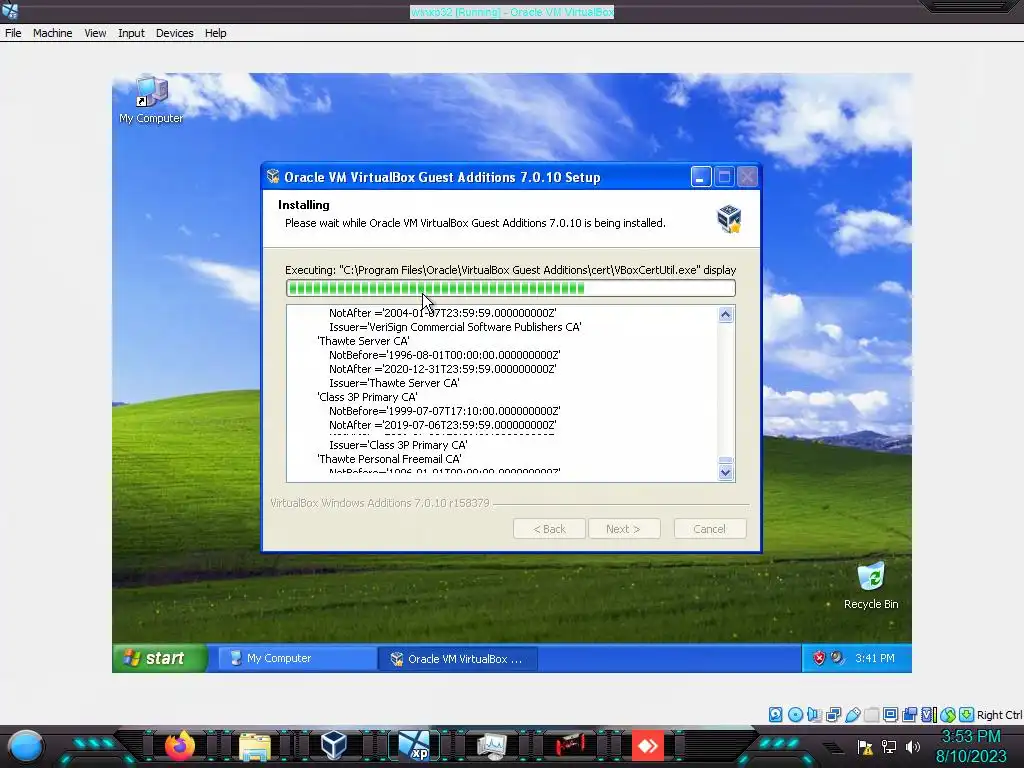This screenshot has height=768, width=1024.
Task: Open the View menu
Action: 95,33
